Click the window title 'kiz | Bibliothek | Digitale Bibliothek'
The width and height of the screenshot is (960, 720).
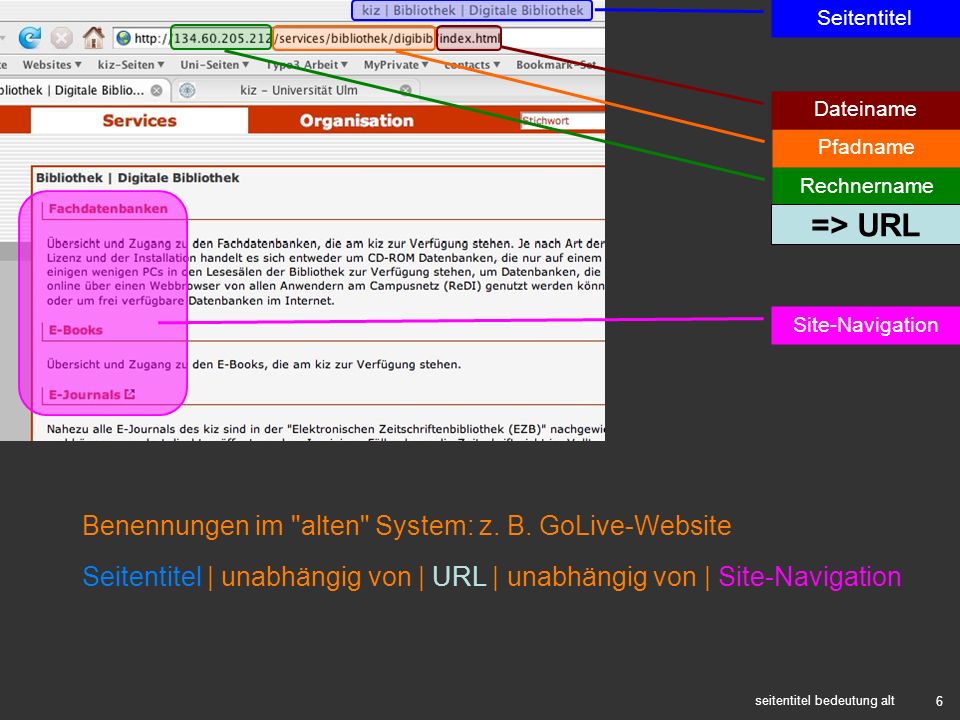click(472, 10)
